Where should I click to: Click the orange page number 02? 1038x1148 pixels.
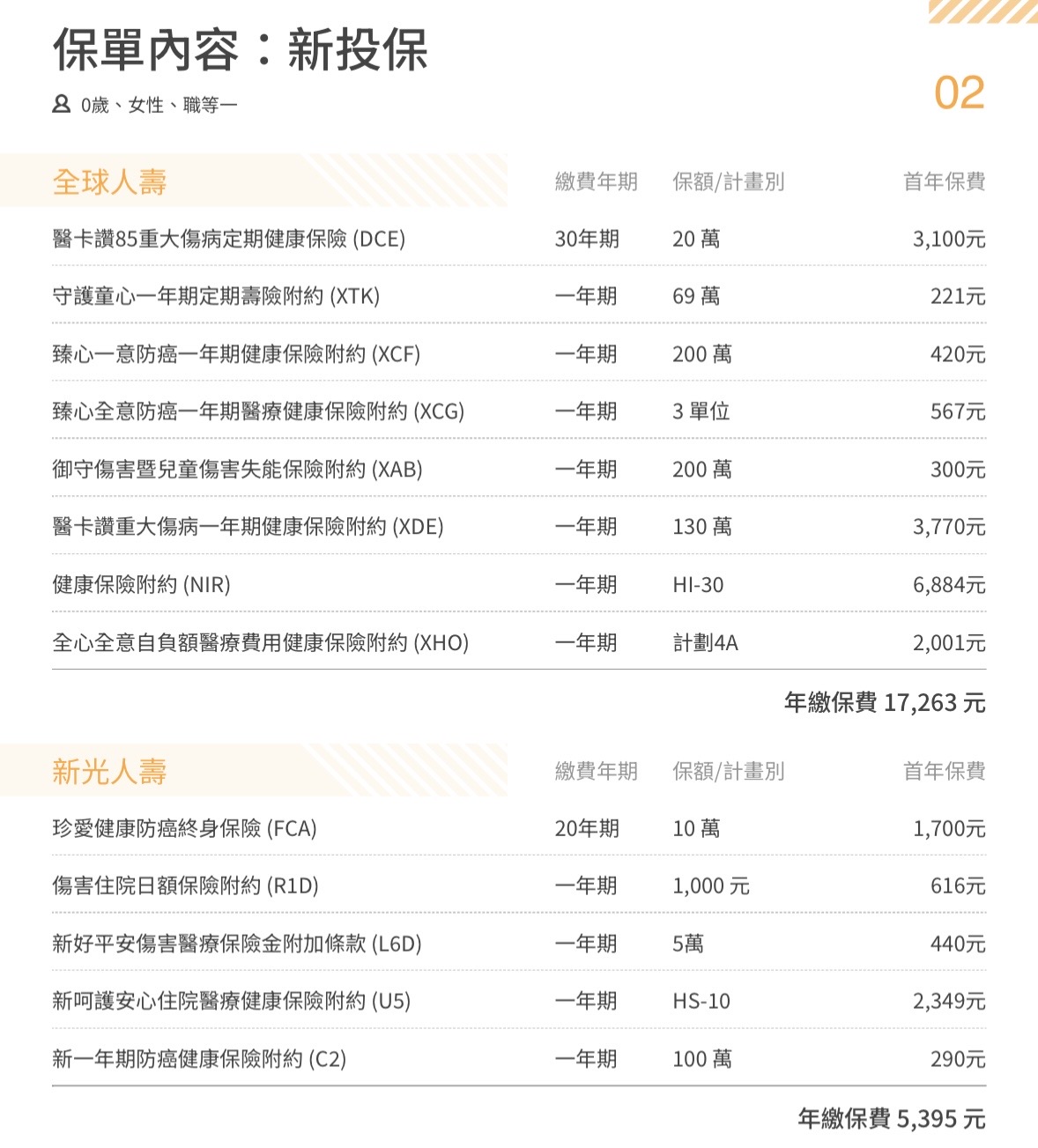click(x=959, y=93)
